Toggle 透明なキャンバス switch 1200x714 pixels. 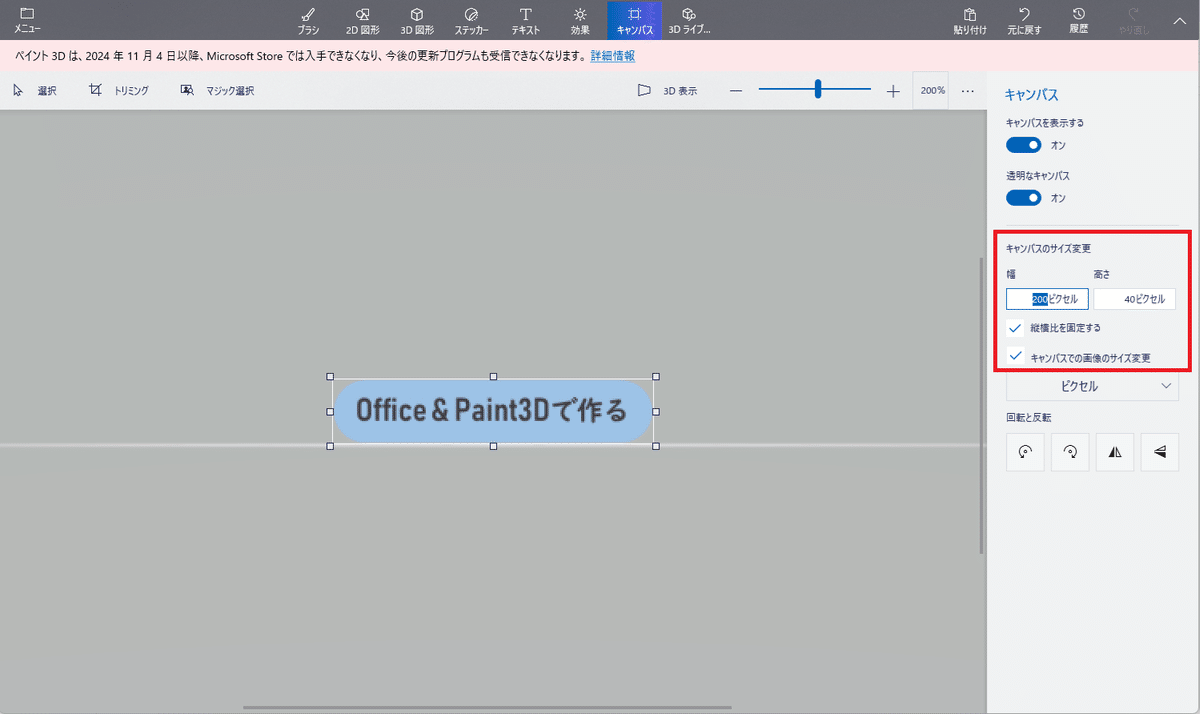click(x=1024, y=198)
